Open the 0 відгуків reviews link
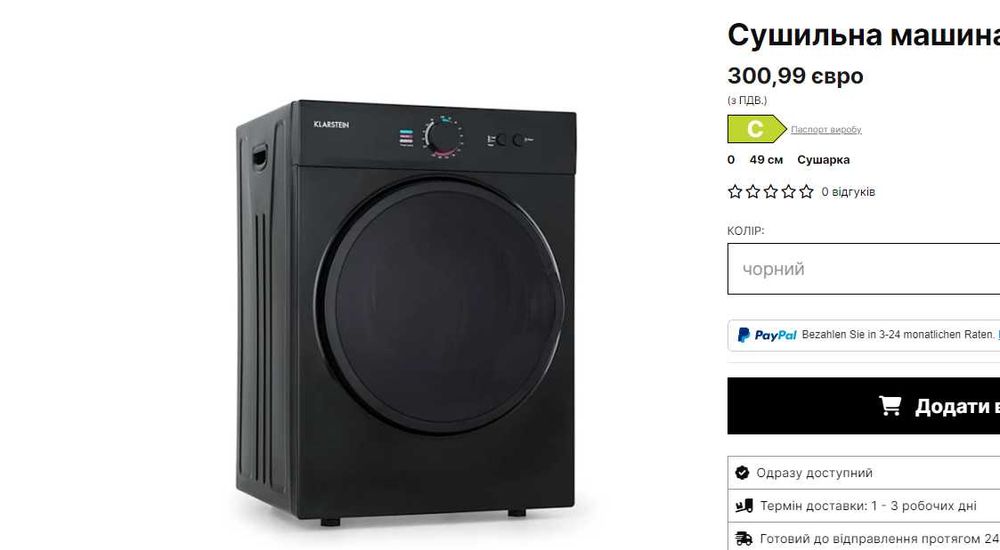This screenshot has height=550, width=1000. [x=848, y=191]
